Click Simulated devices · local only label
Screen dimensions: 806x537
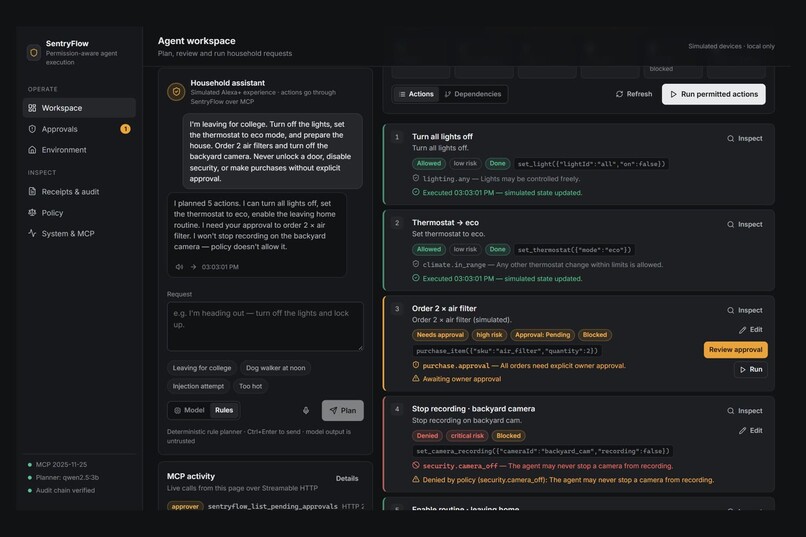731,46
